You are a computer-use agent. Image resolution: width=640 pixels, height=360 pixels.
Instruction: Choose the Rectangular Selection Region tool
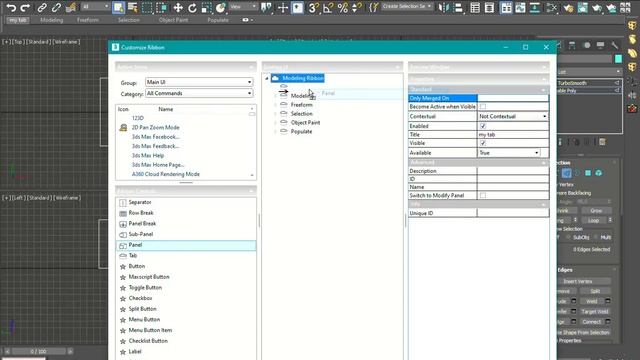click(x=147, y=7)
